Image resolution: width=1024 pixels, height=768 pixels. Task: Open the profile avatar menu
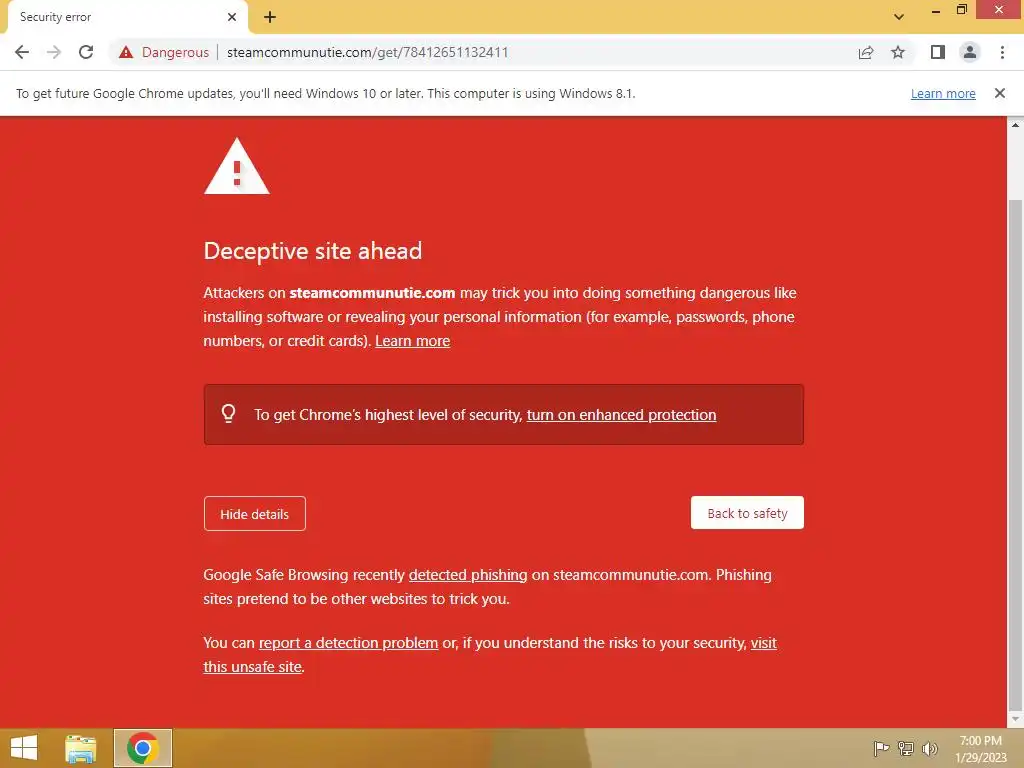click(x=970, y=52)
